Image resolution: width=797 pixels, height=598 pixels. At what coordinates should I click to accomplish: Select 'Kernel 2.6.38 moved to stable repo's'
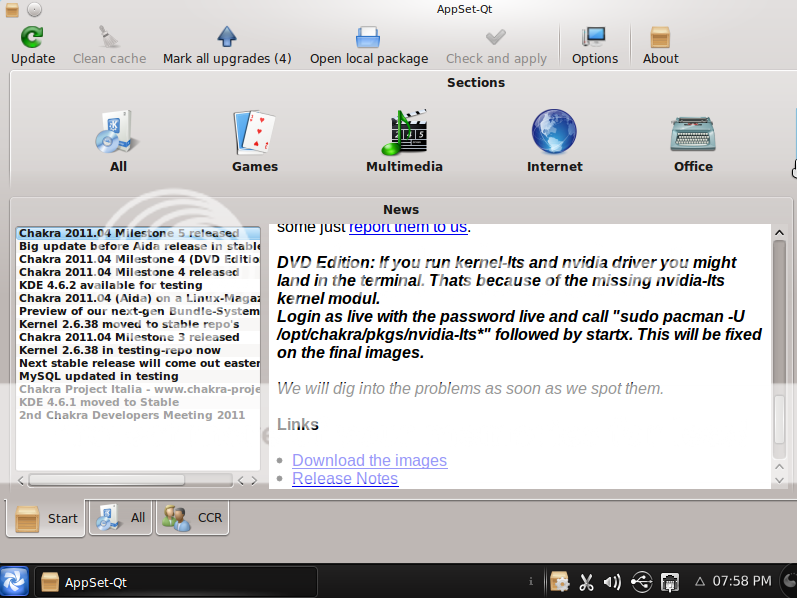click(138, 324)
